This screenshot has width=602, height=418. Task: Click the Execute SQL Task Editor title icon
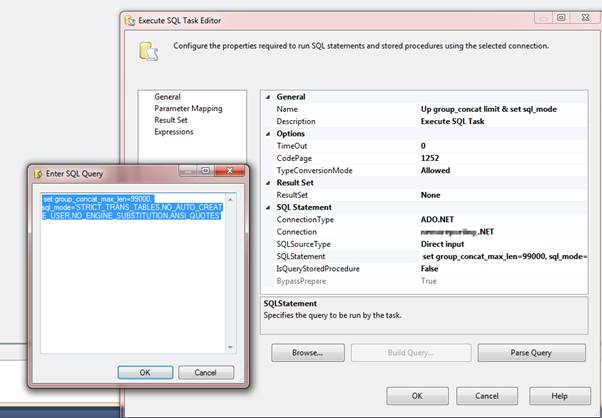129,18
